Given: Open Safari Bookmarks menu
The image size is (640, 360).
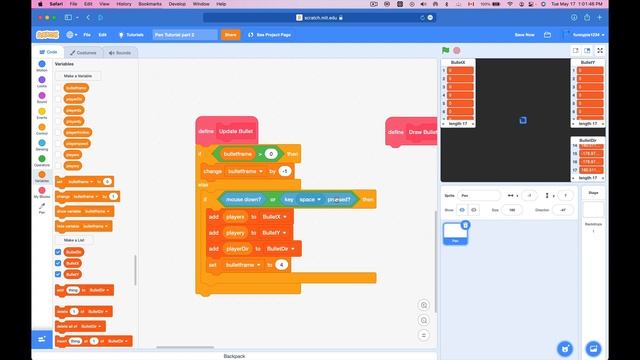Looking at the screenshot, I should coord(150,4).
